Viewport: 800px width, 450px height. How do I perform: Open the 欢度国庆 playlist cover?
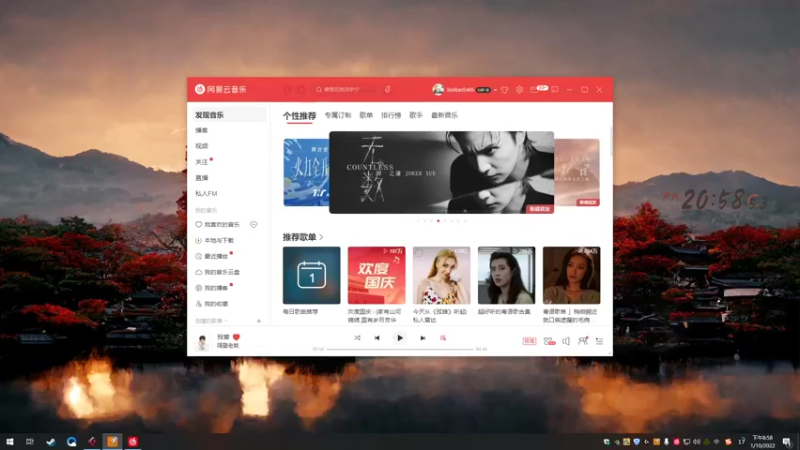pyautogui.click(x=377, y=276)
